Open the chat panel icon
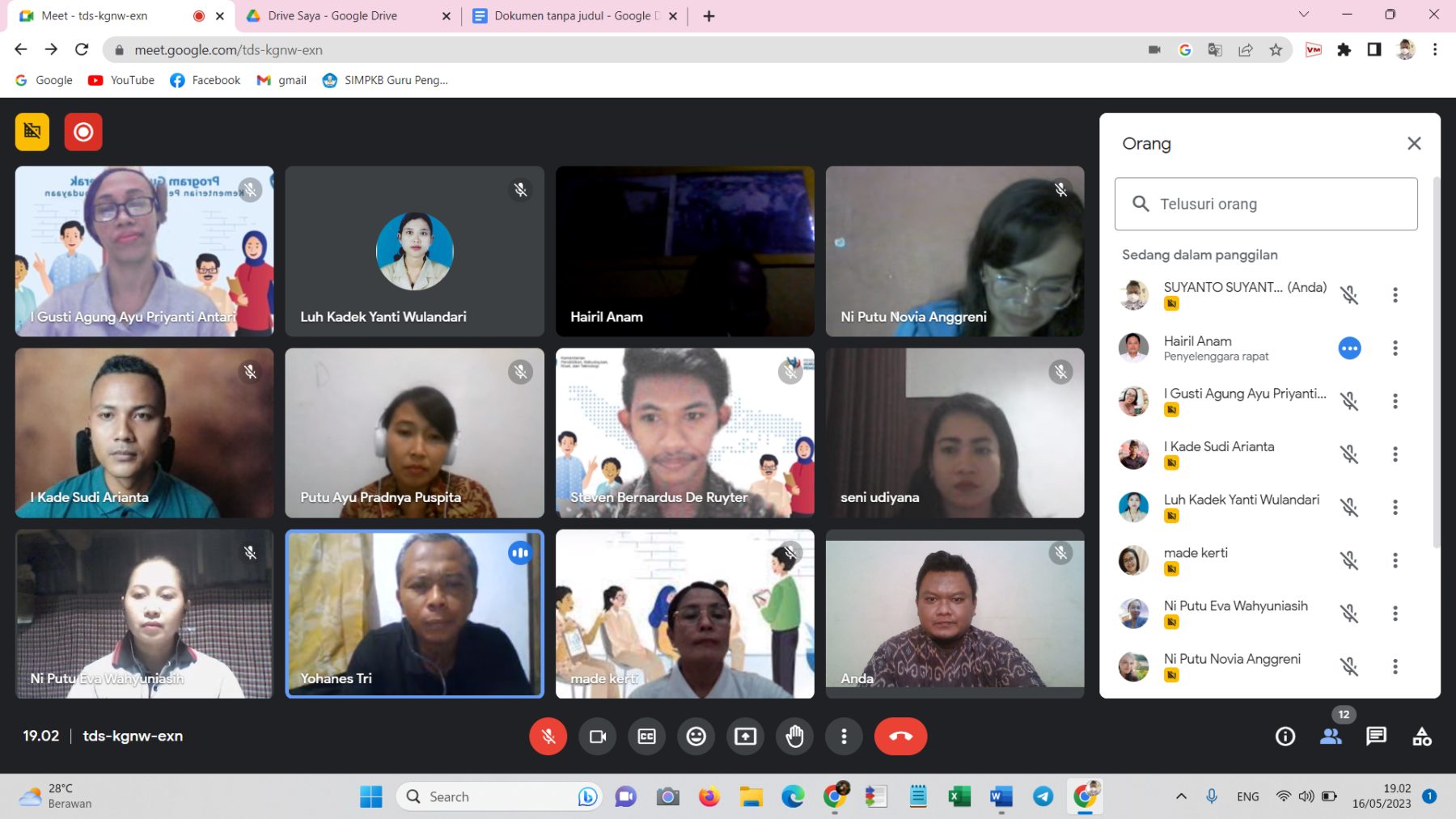The height and width of the screenshot is (819, 1456). pyautogui.click(x=1376, y=736)
